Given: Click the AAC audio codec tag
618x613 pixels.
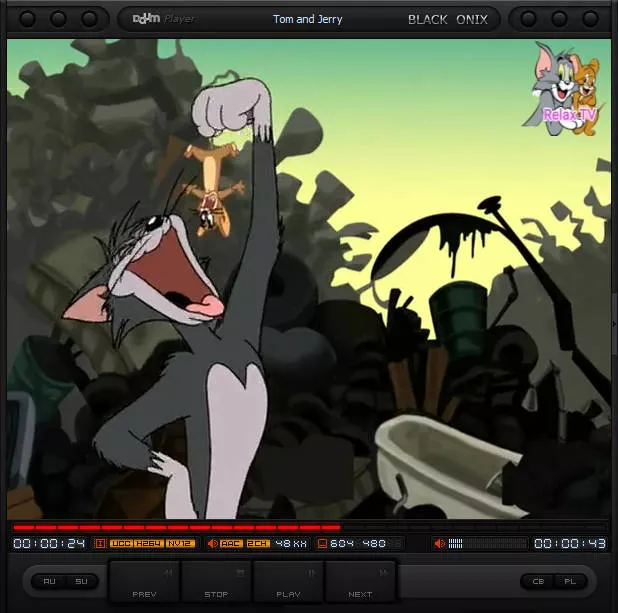Looking at the screenshot, I should pyautogui.click(x=231, y=544).
